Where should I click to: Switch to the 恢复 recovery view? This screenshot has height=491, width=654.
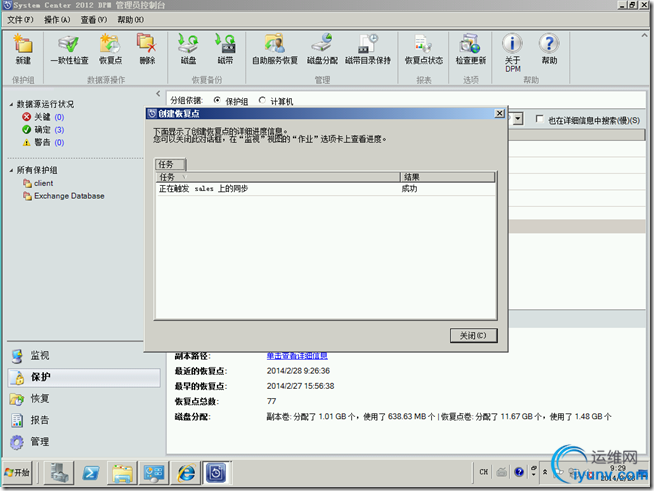(83, 398)
